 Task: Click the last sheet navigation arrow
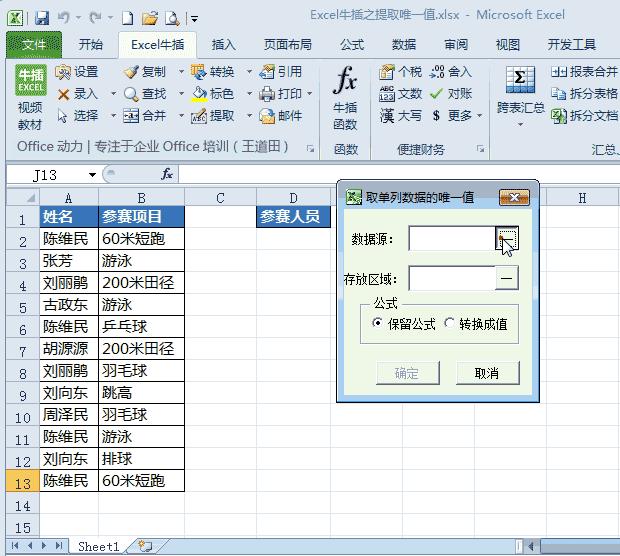tap(59, 546)
